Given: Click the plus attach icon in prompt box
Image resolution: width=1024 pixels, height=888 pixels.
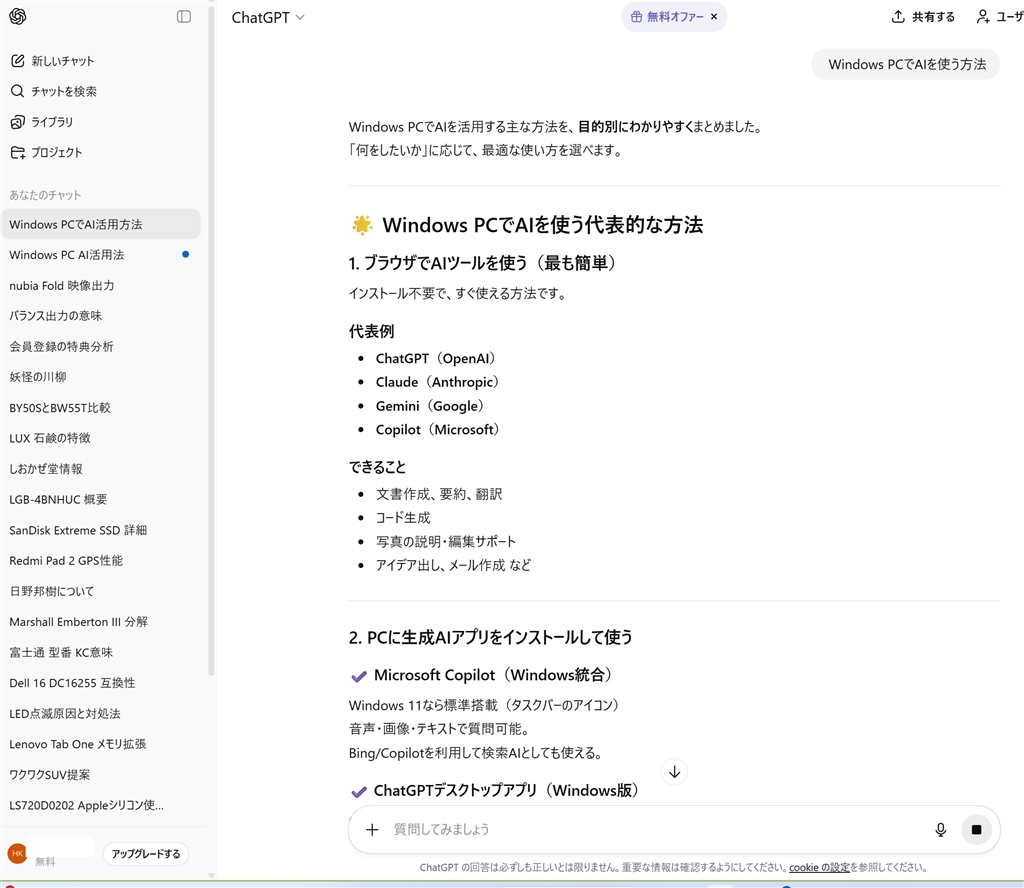Looking at the screenshot, I should (x=372, y=829).
